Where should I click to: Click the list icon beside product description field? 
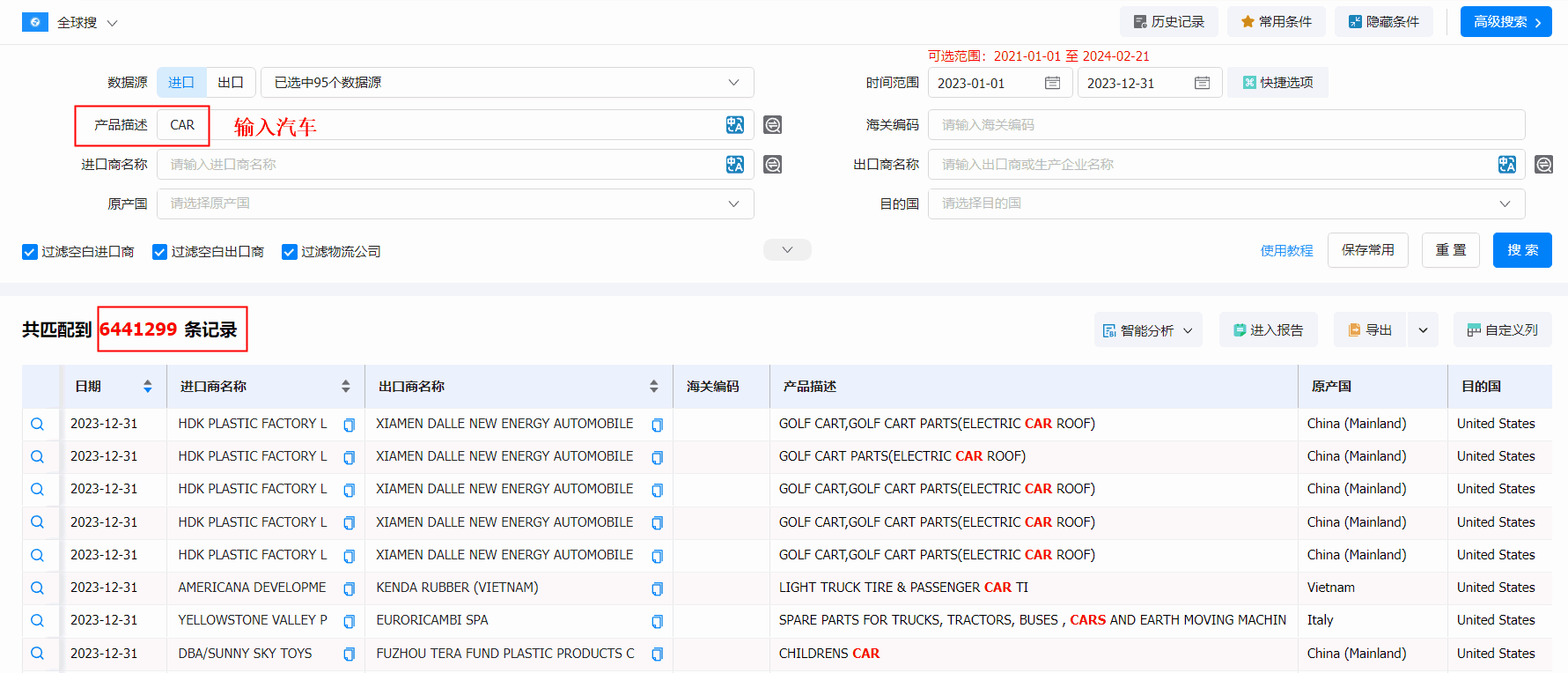[772, 125]
